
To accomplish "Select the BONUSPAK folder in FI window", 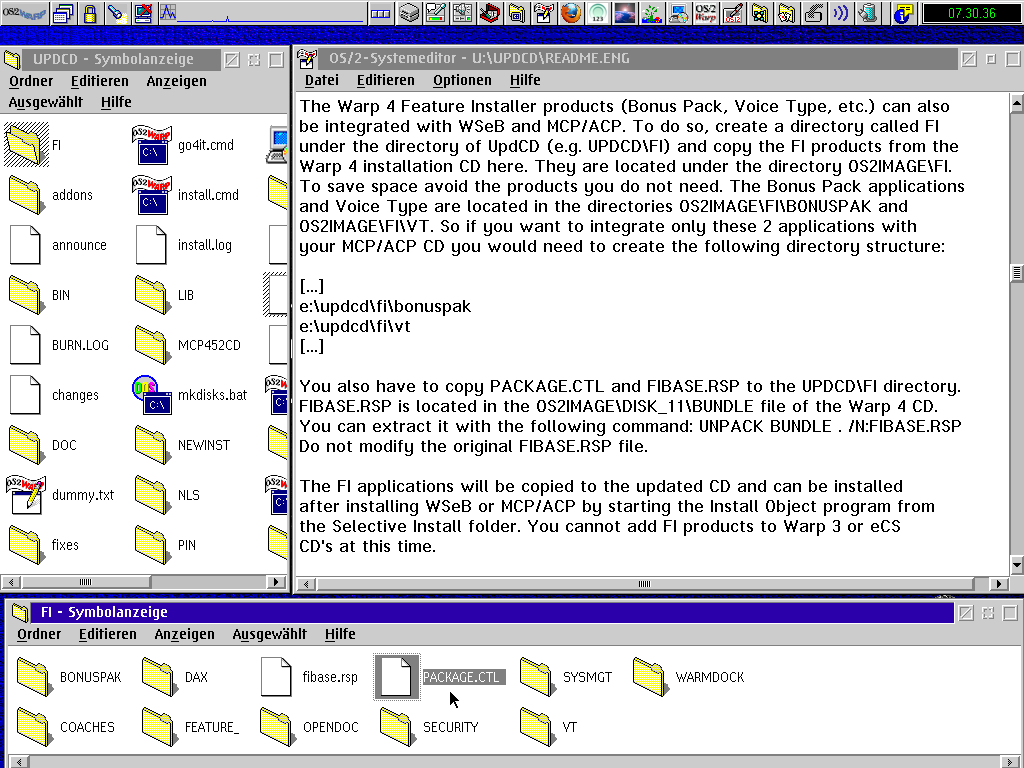I will [x=34, y=677].
